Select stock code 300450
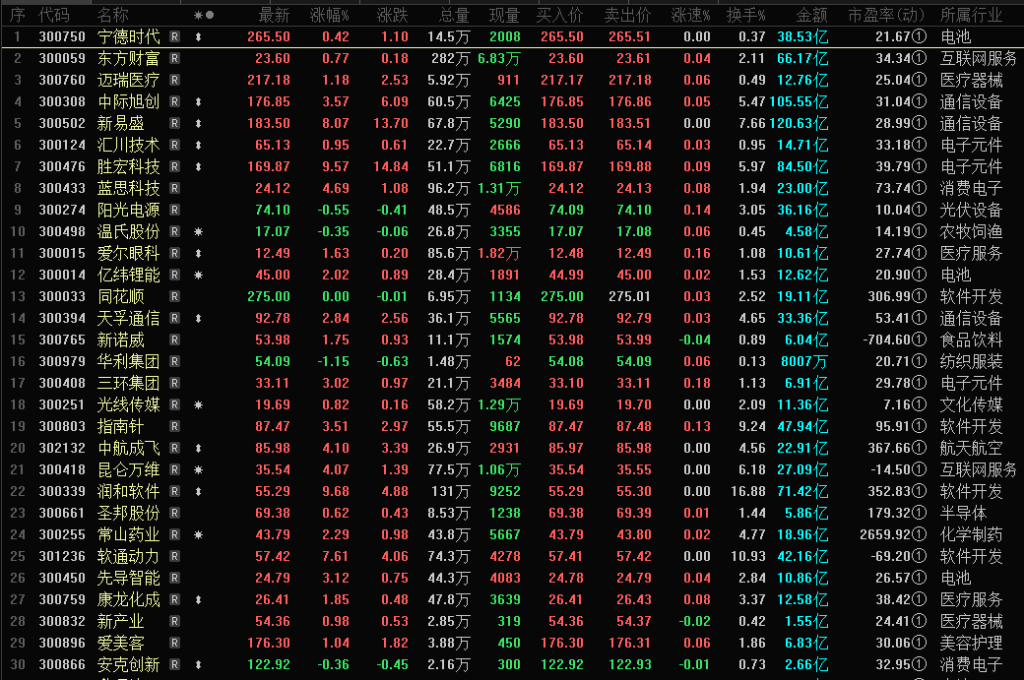The image size is (1024, 680). (x=62, y=578)
